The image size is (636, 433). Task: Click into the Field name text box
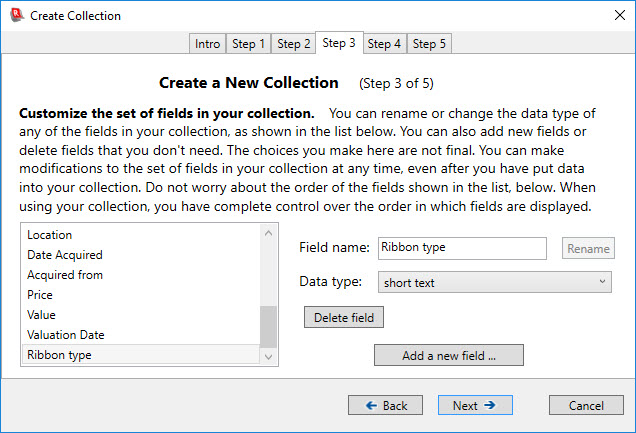click(461, 248)
